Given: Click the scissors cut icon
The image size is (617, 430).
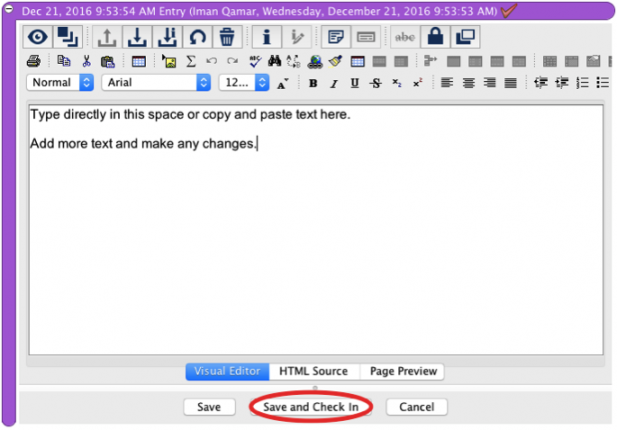Looking at the screenshot, I should 86,61.
